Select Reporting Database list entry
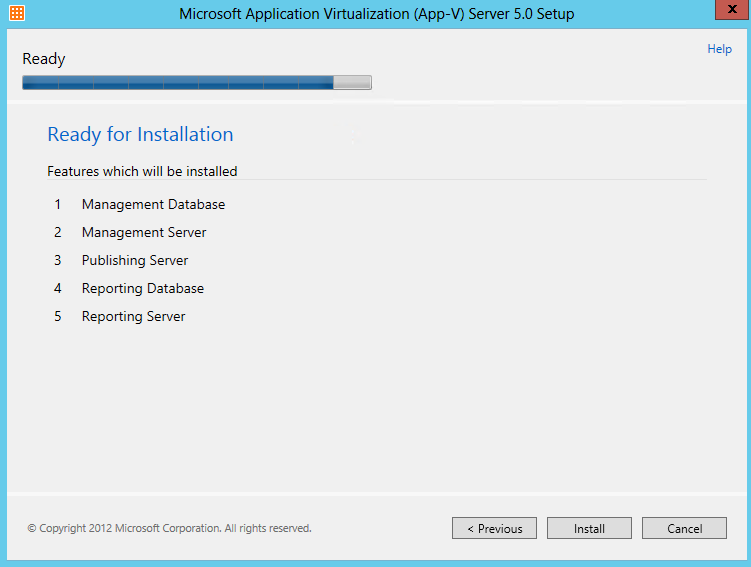The image size is (751, 567). (143, 288)
